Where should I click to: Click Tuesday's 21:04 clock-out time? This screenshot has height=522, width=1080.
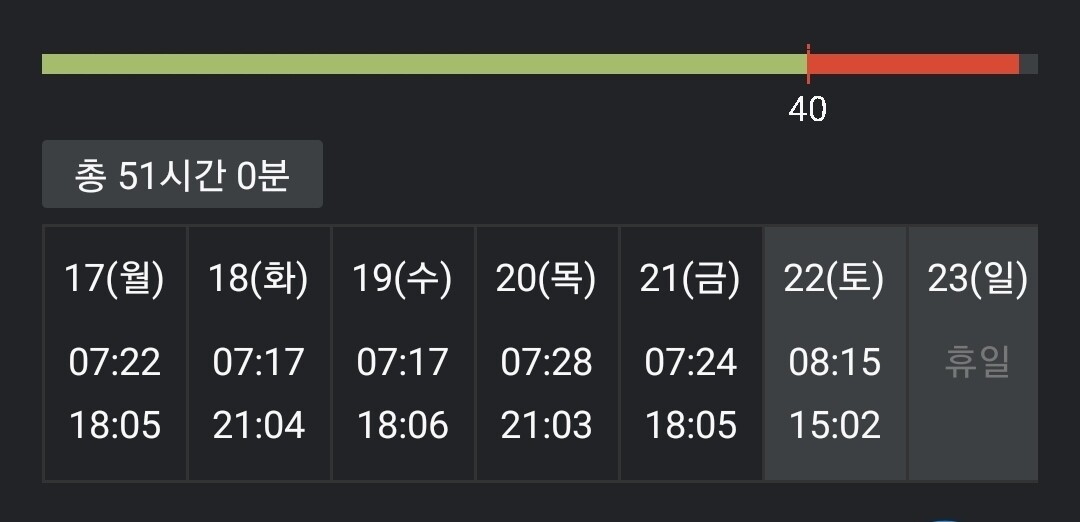click(x=258, y=425)
